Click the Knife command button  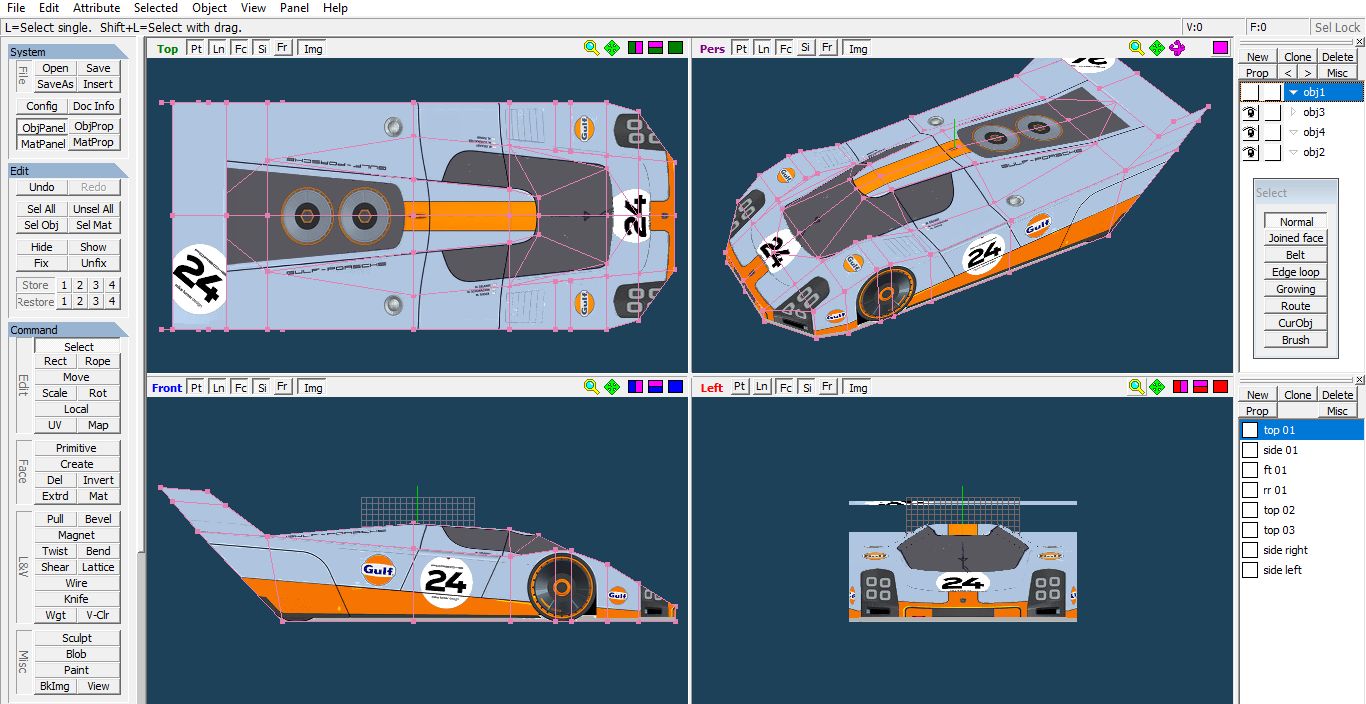[76, 599]
